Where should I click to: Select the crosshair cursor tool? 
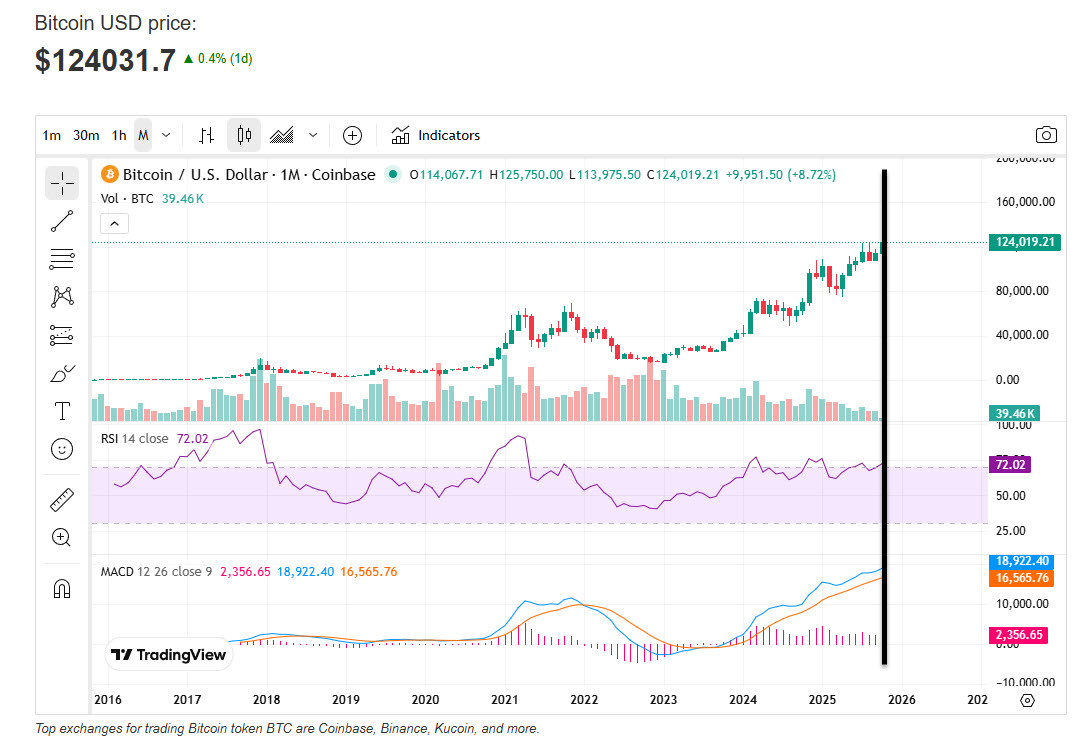61,183
